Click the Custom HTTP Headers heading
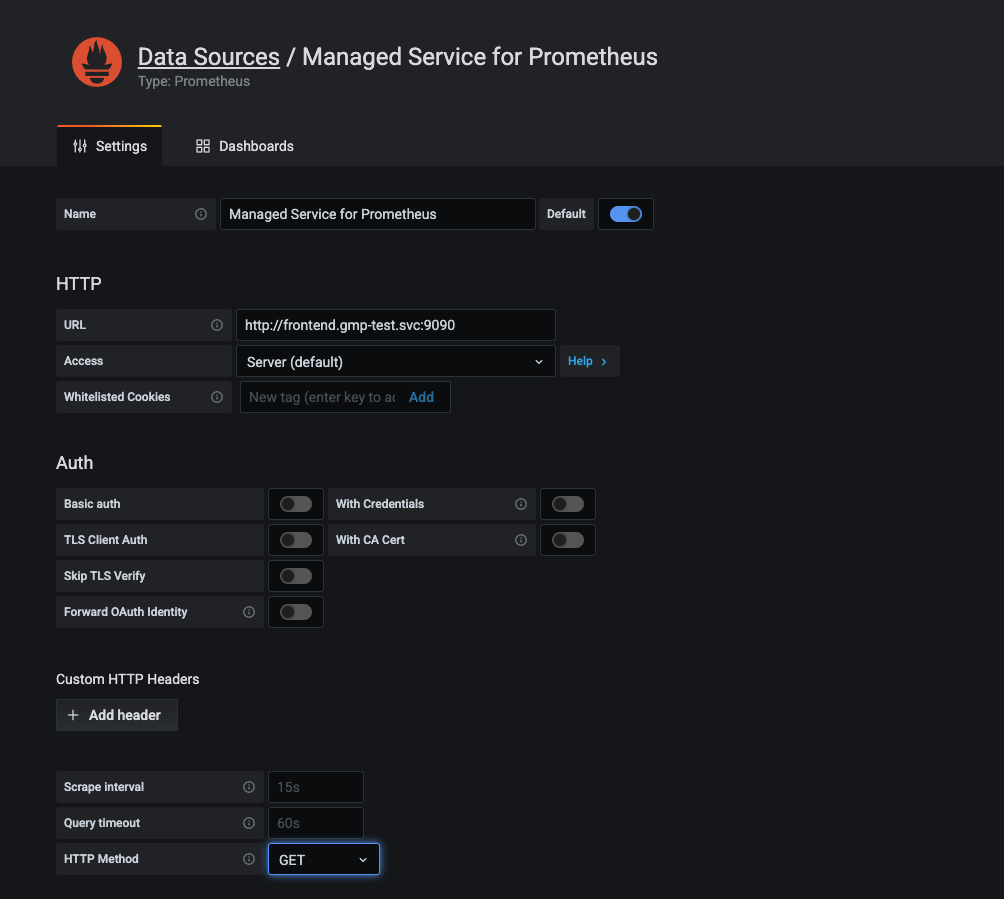This screenshot has width=1004, height=899. [127, 679]
